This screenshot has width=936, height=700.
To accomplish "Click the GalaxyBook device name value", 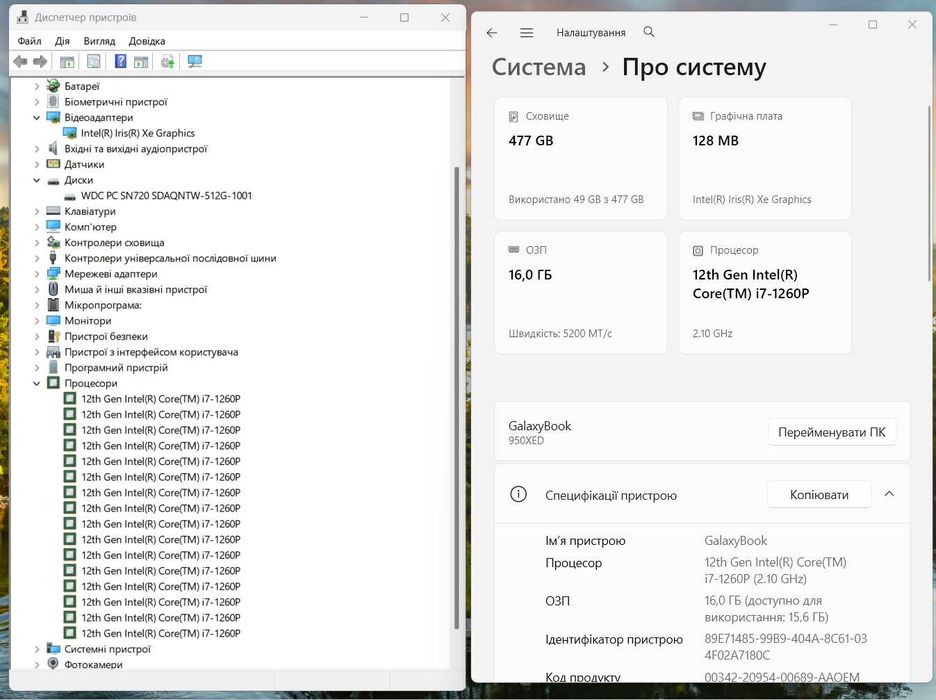I will click(x=735, y=541).
